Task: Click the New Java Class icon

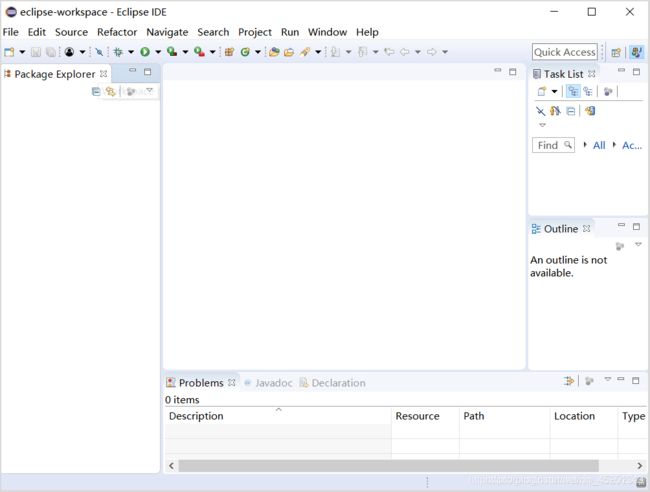Action: coord(245,52)
